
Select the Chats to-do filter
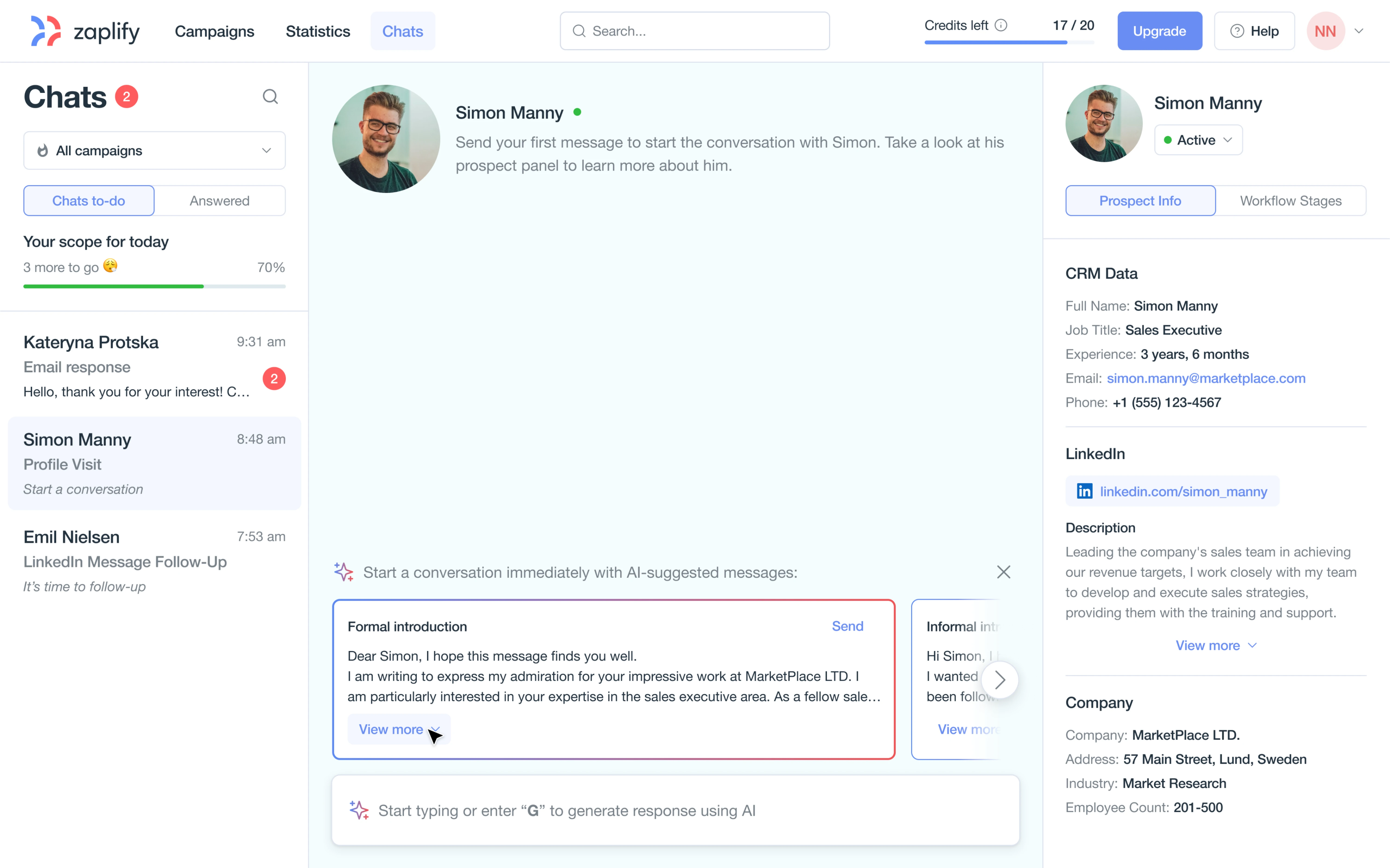click(89, 200)
